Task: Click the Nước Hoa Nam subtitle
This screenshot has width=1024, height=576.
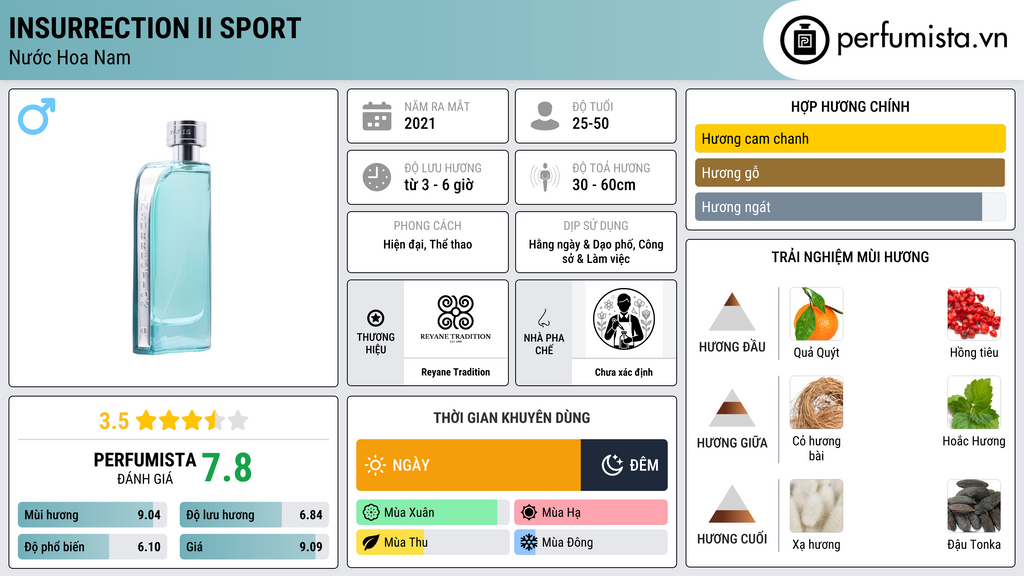Action: (x=69, y=58)
